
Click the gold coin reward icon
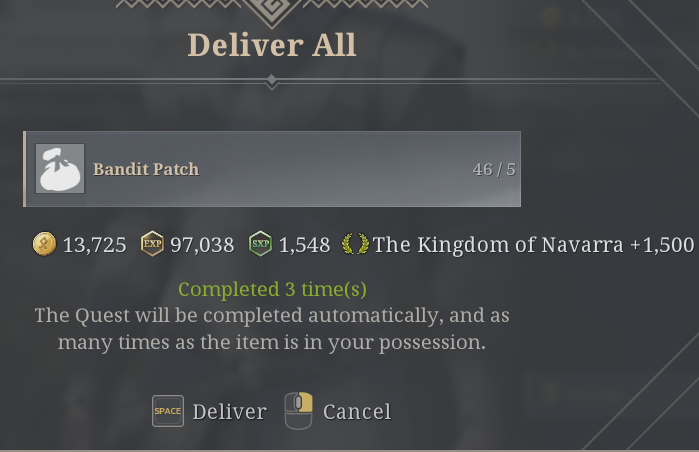pyautogui.click(x=44, y=244)
